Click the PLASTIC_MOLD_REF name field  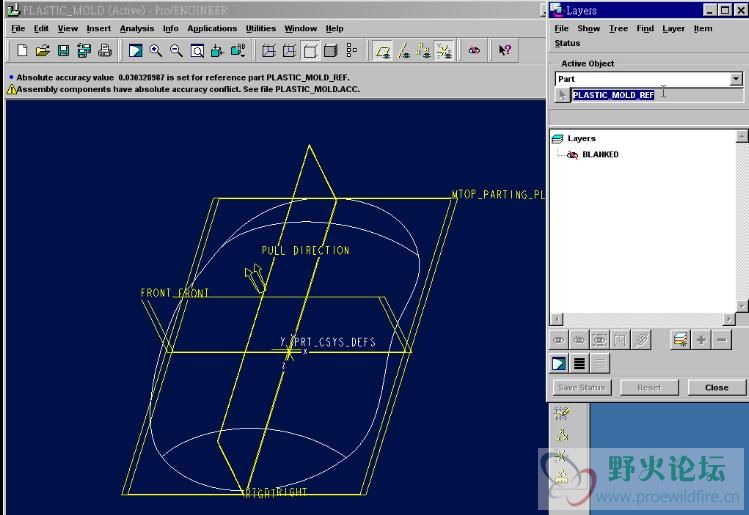[657, 95]
